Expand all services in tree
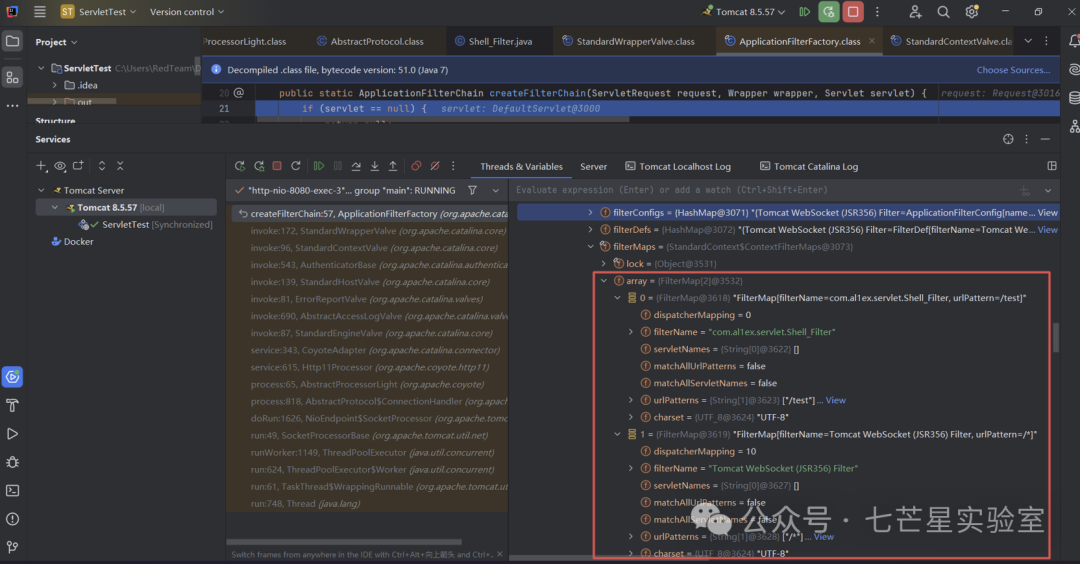Screen dimensions: 1080x564 (102, 166)
